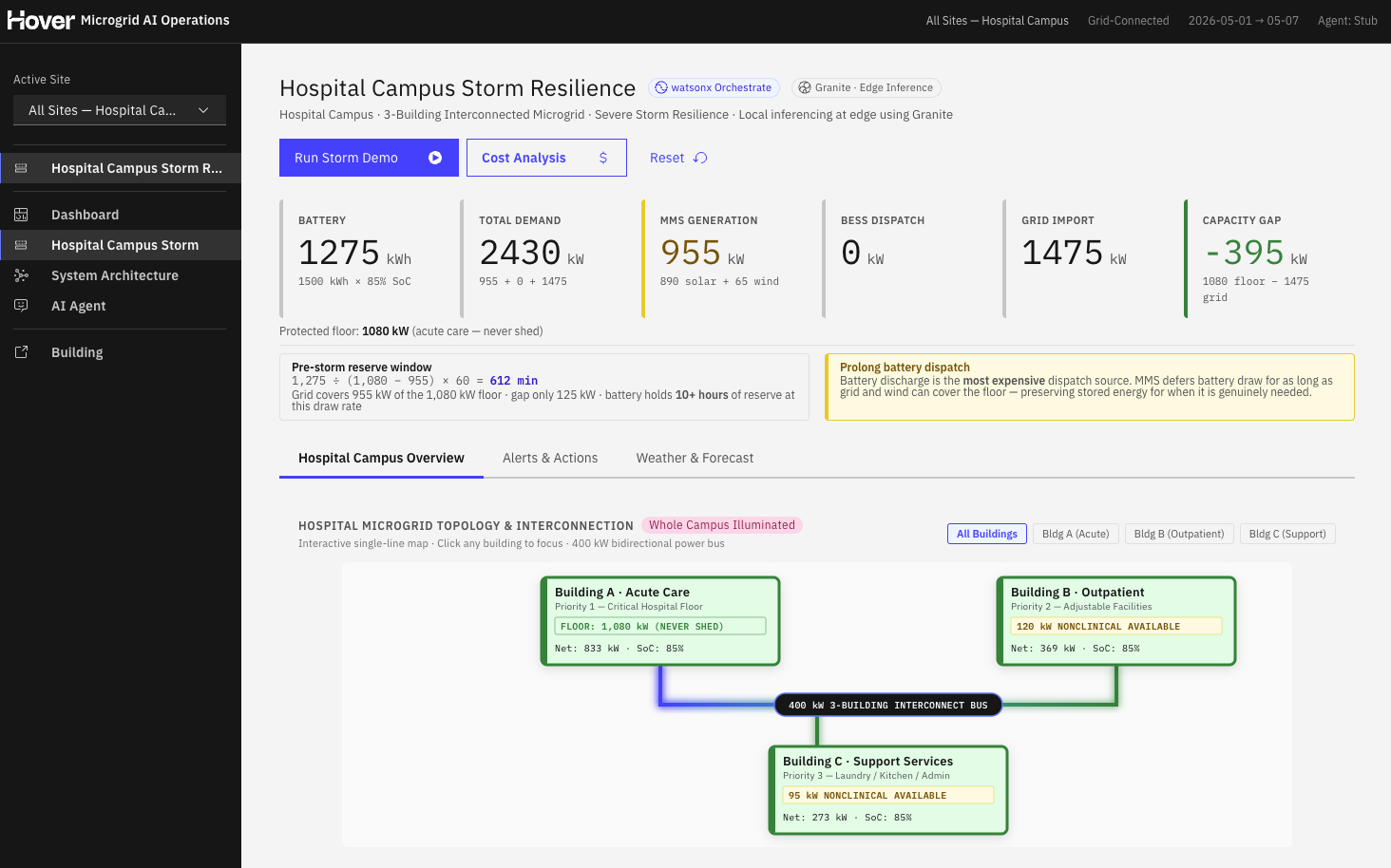
Task: Switch to the Weather & Forecast tab
Action: tap(695, 458)
